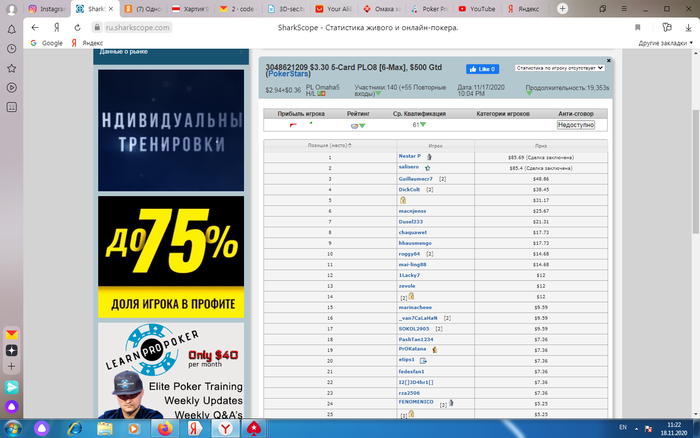Screen dimensions: 700x438
Task: Click the ru.sharkscope.com address field
Action: [x=138, y=28]
